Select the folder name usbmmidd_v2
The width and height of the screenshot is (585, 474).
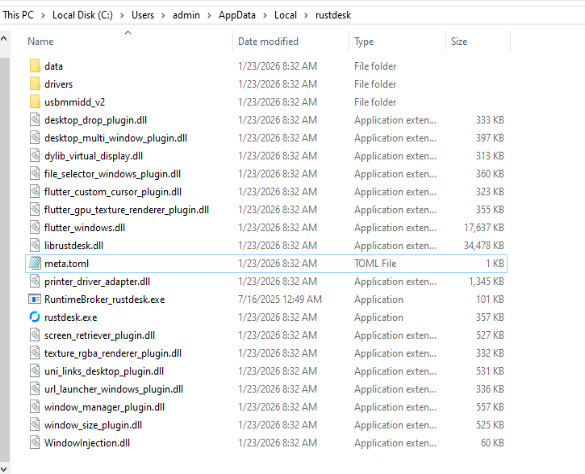point(75,102)
